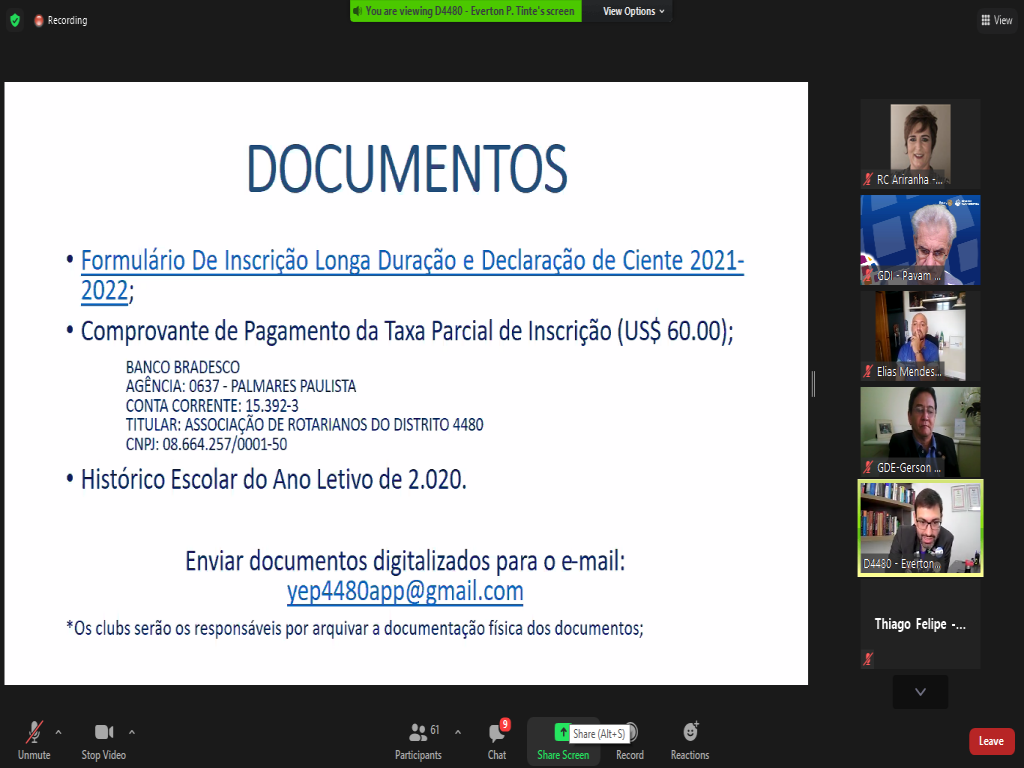Expand video options arrow beside Stop Video
This screenshot has width=1024, height=768.
point(132,731)
